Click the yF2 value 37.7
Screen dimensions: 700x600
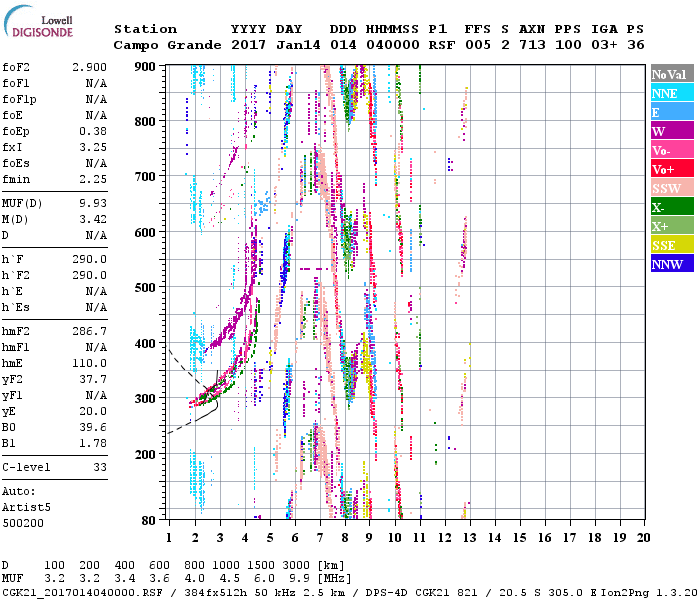[x=93, y=379]
